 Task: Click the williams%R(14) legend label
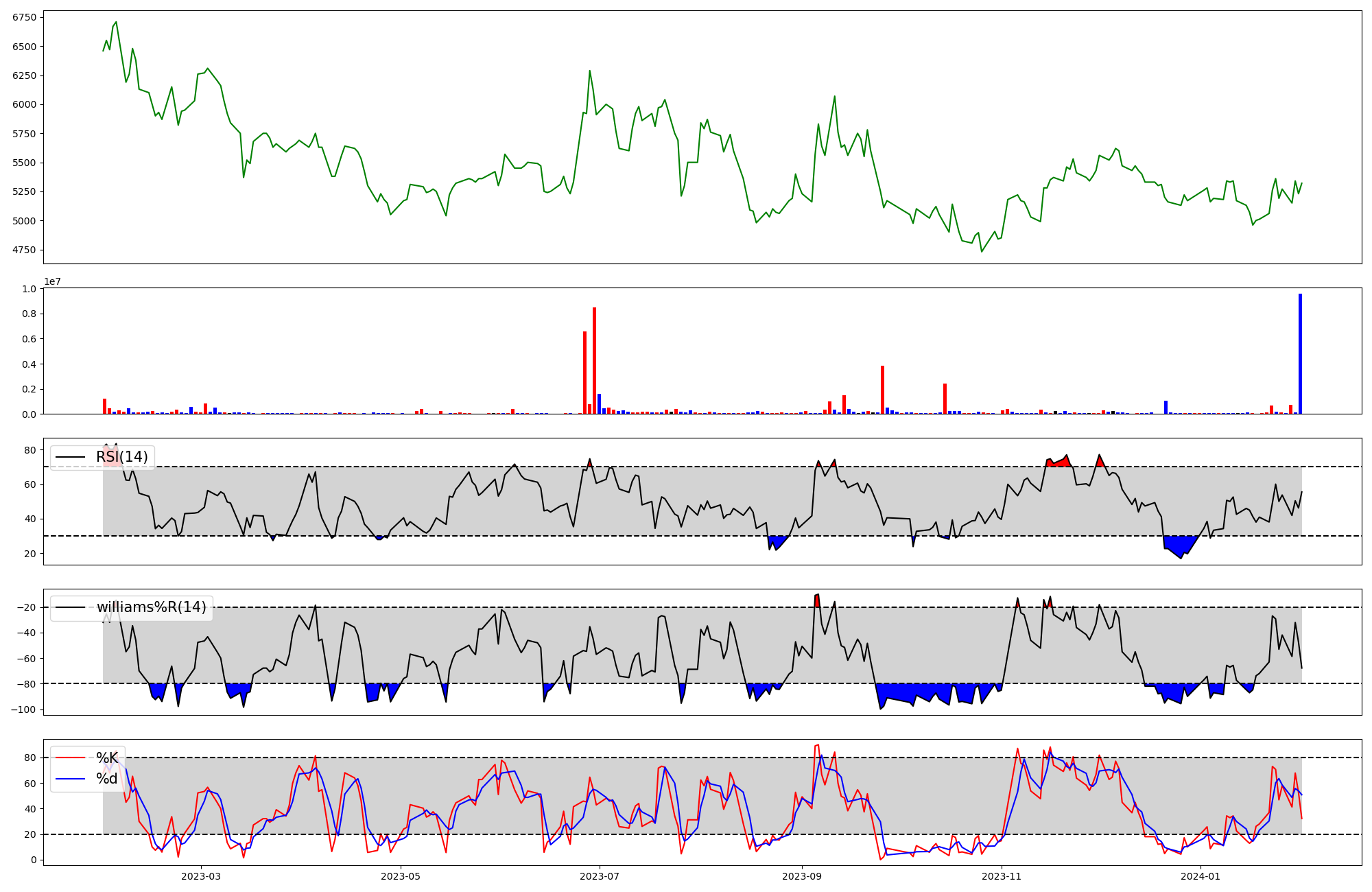pos(151,607)
